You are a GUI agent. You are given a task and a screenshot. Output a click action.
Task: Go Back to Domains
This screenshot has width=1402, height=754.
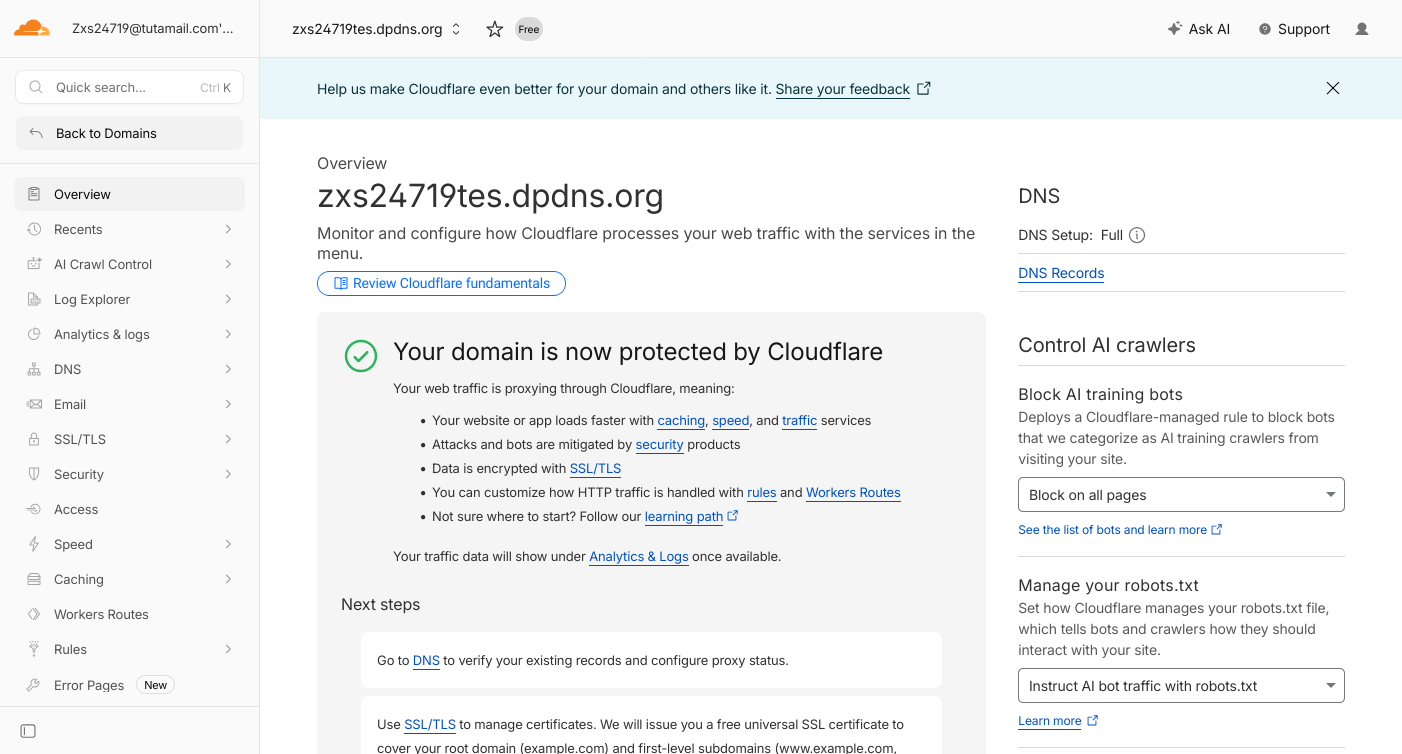tap(129, 133)
